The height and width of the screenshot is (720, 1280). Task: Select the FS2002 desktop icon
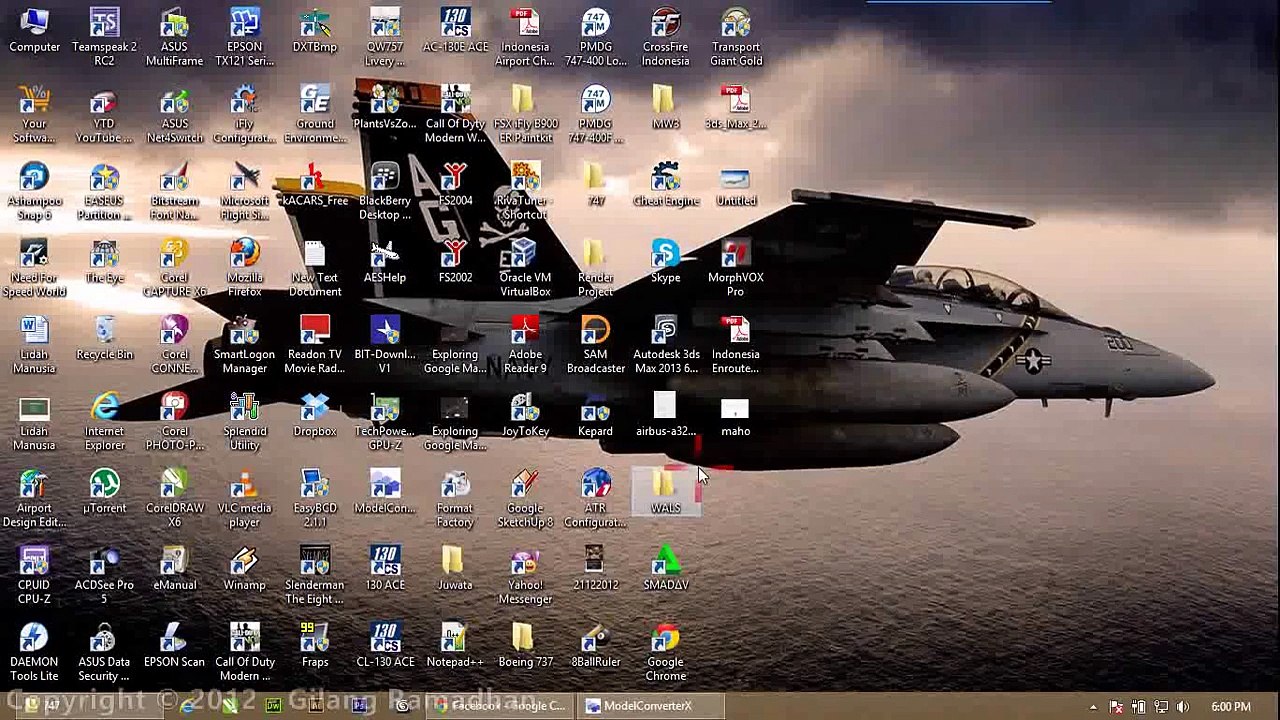point(455,262)
